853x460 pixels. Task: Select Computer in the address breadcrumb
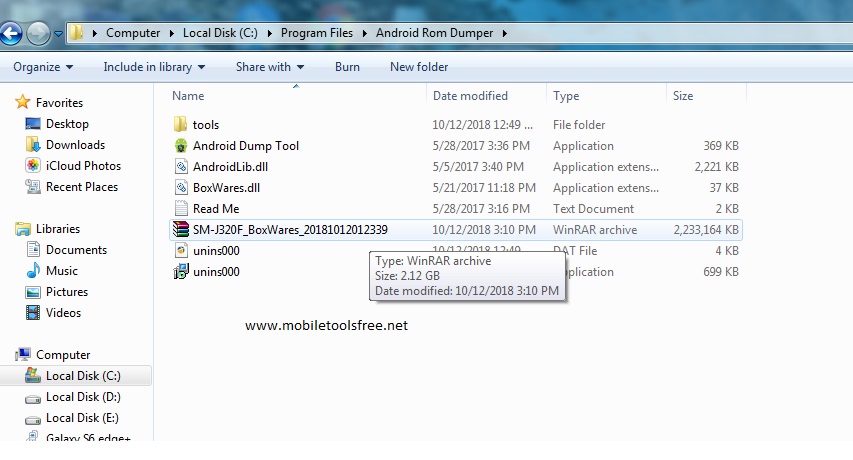[133, 33]
